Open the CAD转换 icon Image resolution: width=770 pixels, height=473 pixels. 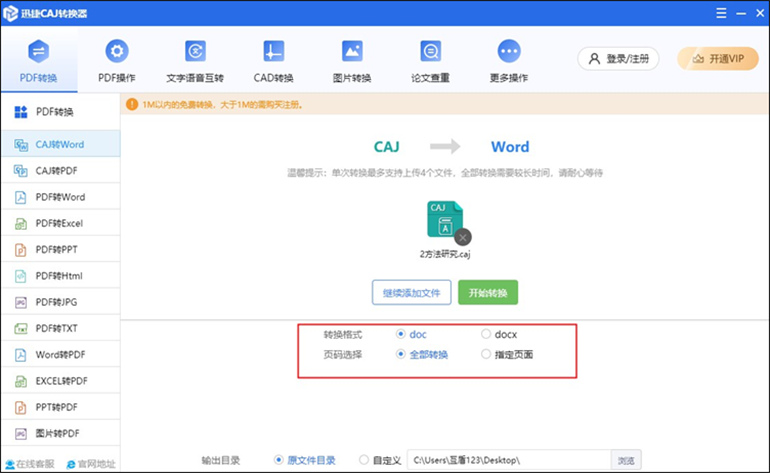(x=274, y=51)
